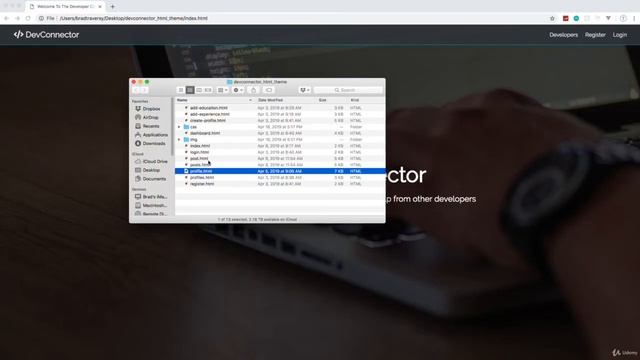The height and width of the screenshot is (360, 640).
Task: Open Dropbox in Finder sidebar
Action: (148, 109)
